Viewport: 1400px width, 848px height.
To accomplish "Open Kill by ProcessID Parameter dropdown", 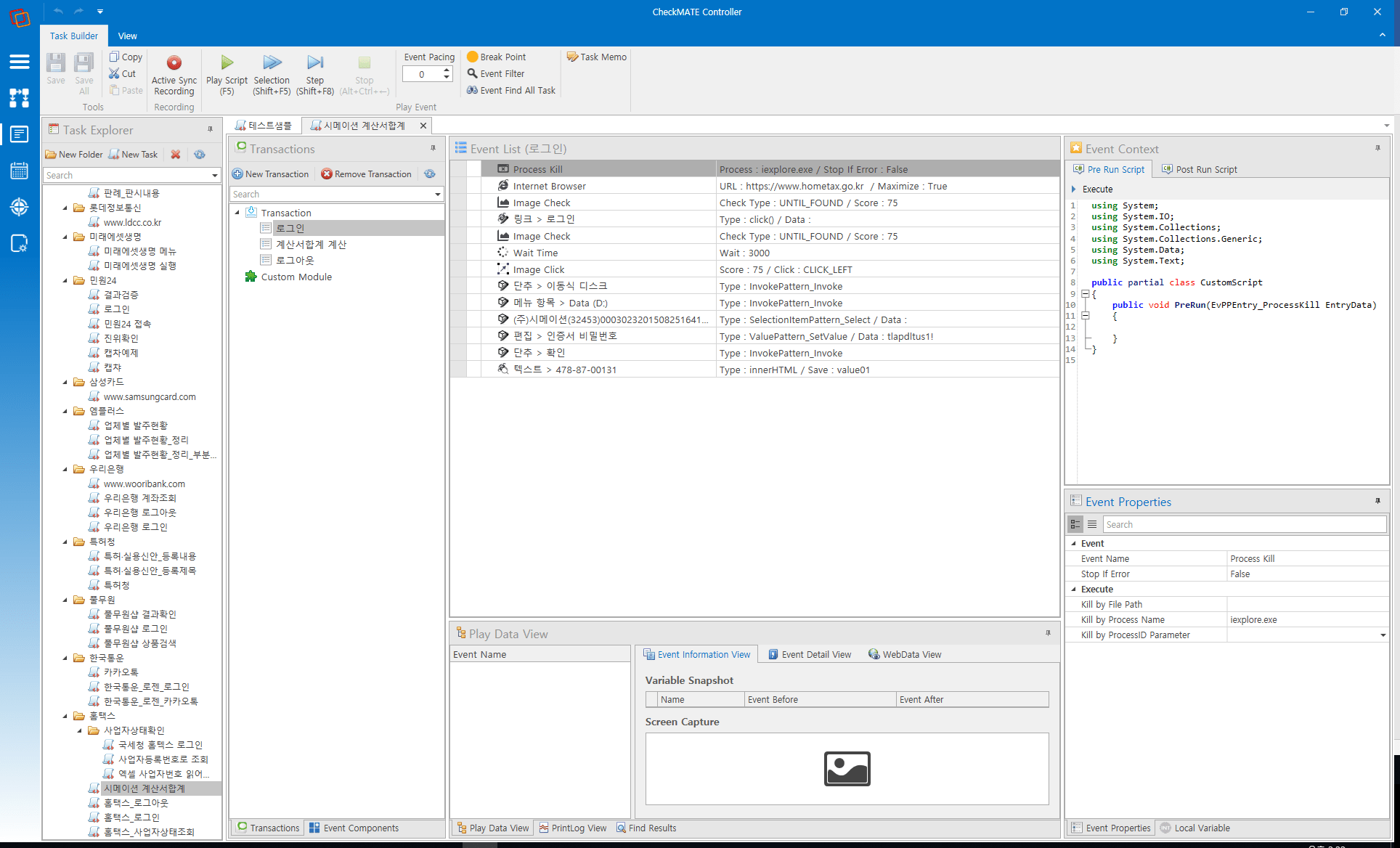I will [x=1383, y=635].
